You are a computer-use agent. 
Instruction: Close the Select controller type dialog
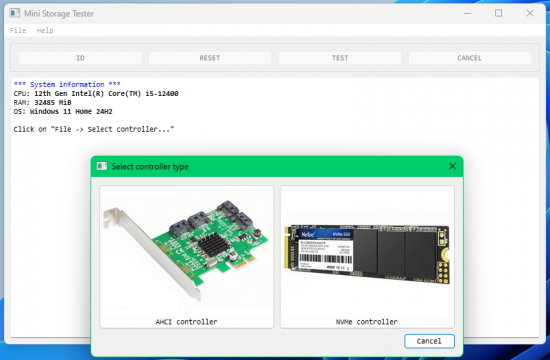452,166
